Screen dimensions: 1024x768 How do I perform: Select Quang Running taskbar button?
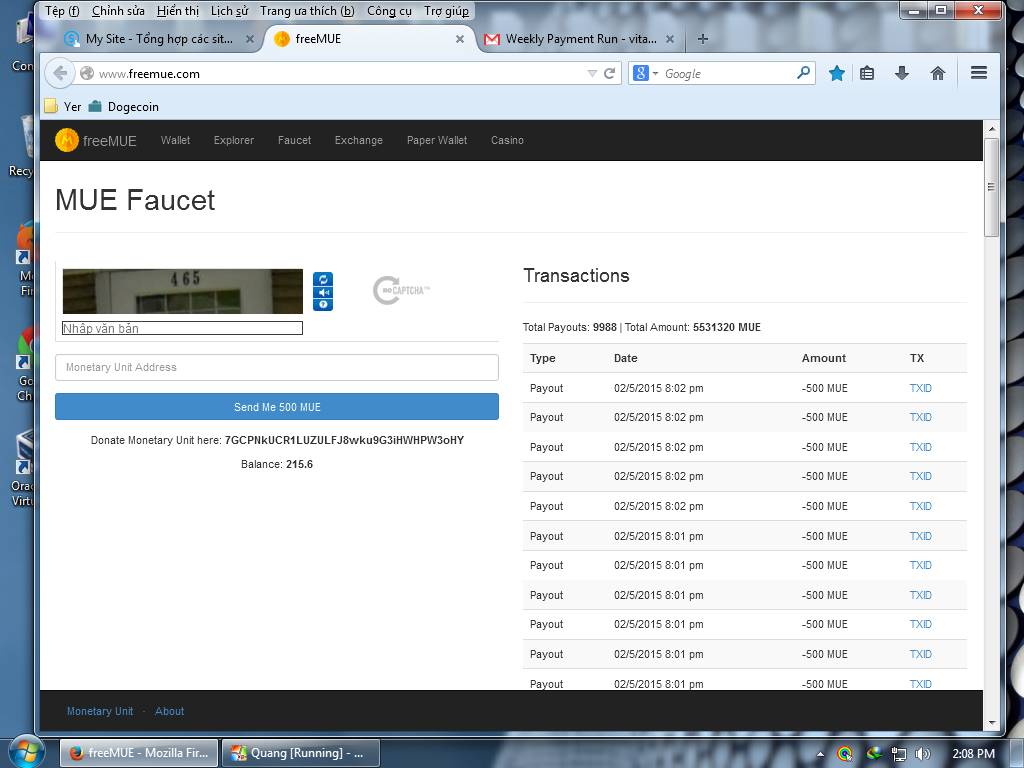pos(300,753)
